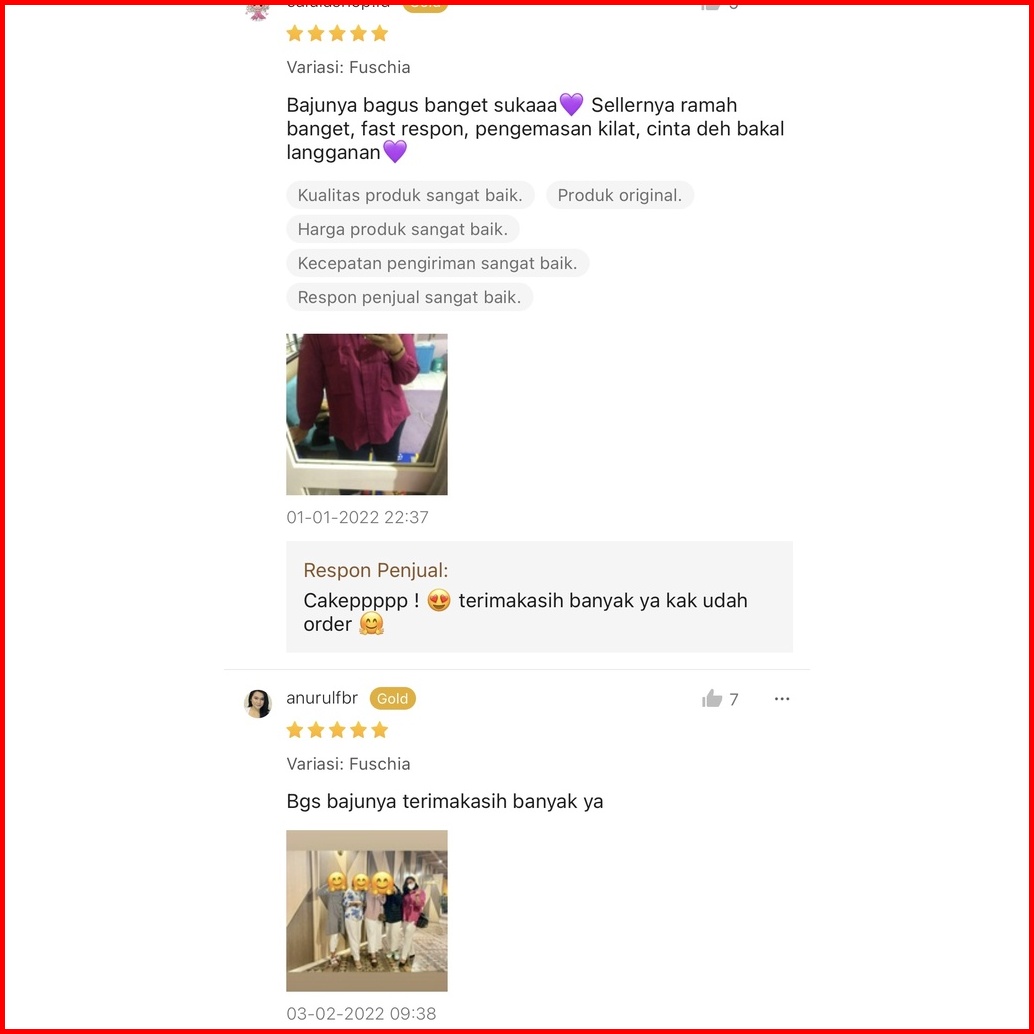Click anurulfbr's five-star rating row
Viewport: 1034px width, 1034px height.
pos(337,730)
